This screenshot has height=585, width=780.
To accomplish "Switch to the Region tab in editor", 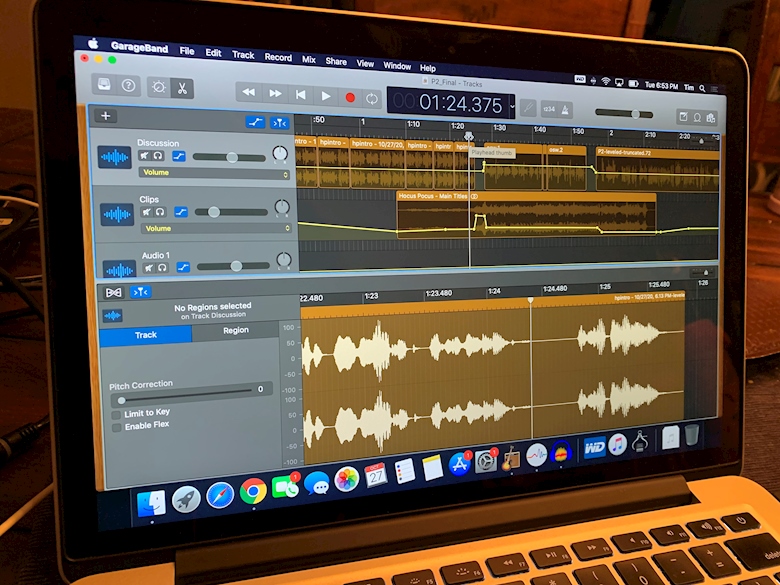I will pyautogui.click(x=235, y=330).
